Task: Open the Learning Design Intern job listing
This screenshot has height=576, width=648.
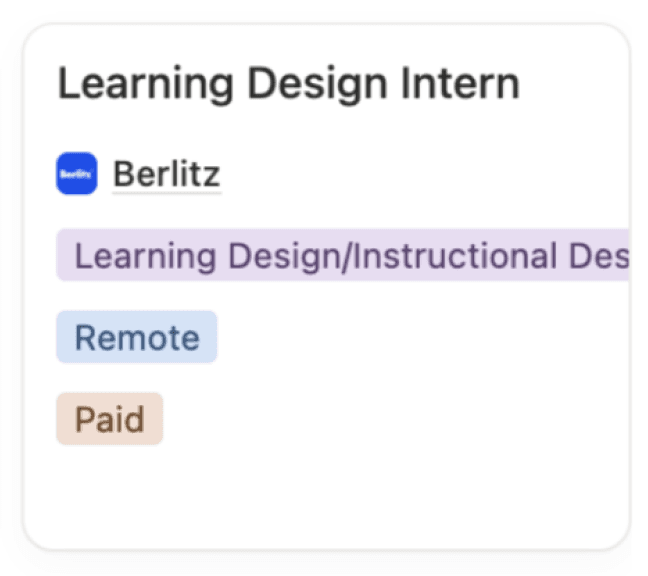Action: [x=288, y=84]
